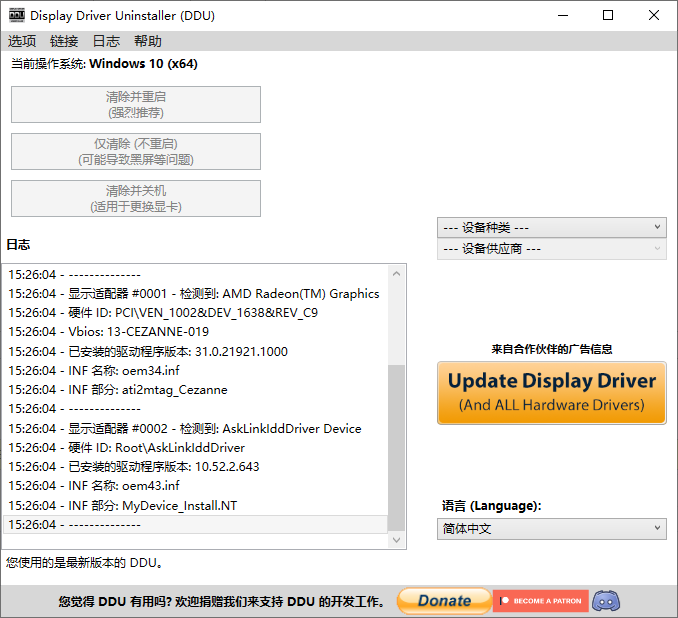Screen dimensions: 678x618
Task: Click the 清除并关机 button
Action: tap(136, 198)
